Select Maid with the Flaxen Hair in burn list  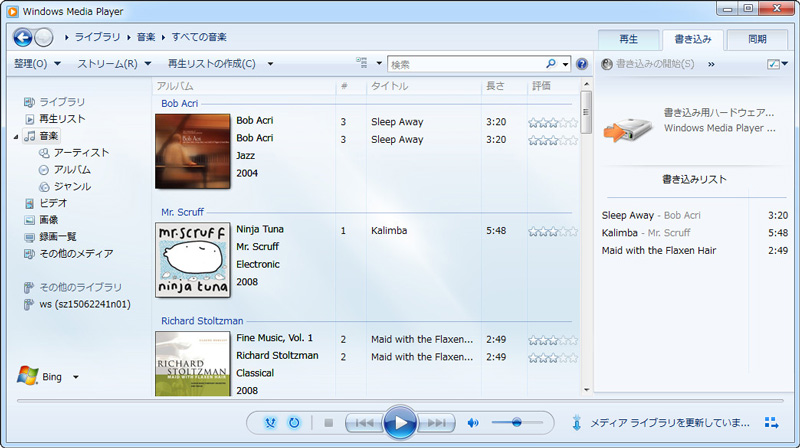point(695,251)
